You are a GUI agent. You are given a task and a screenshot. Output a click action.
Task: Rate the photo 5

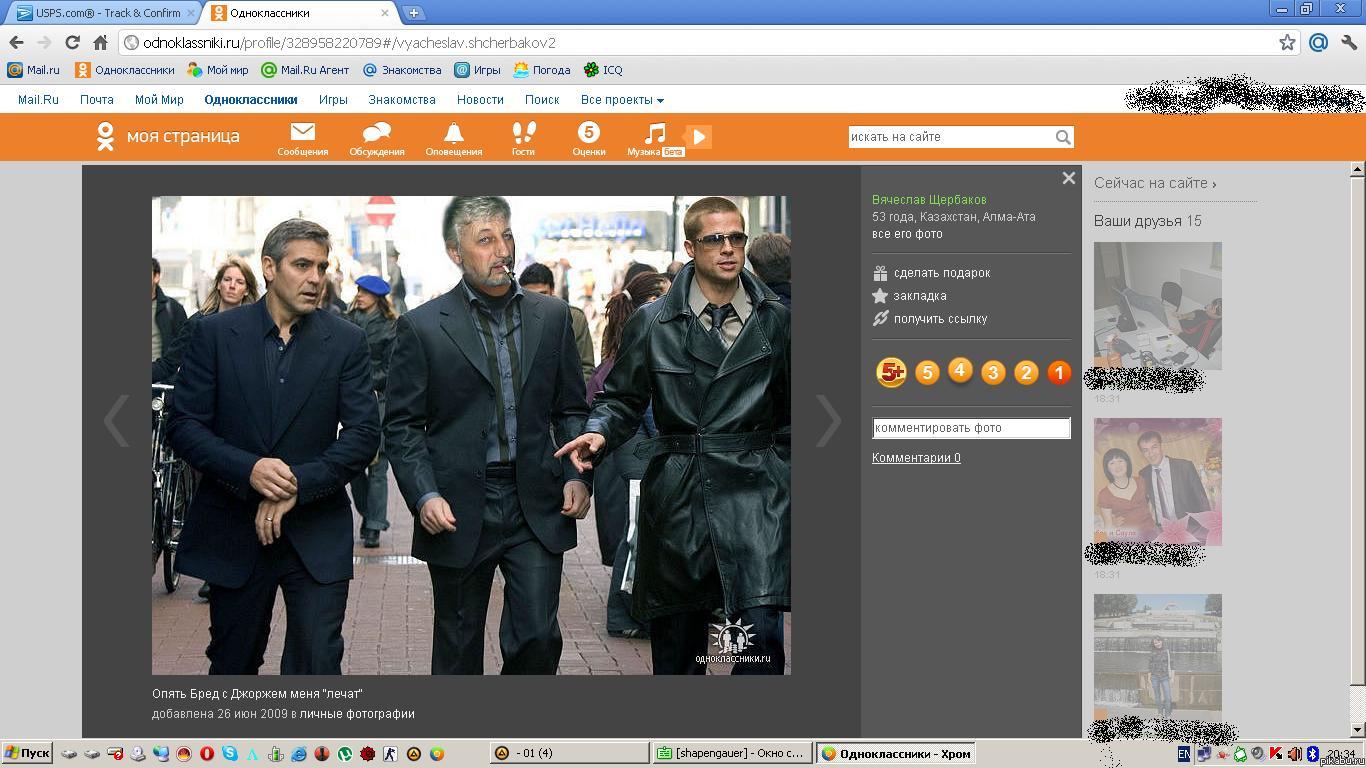pos(927,373)
